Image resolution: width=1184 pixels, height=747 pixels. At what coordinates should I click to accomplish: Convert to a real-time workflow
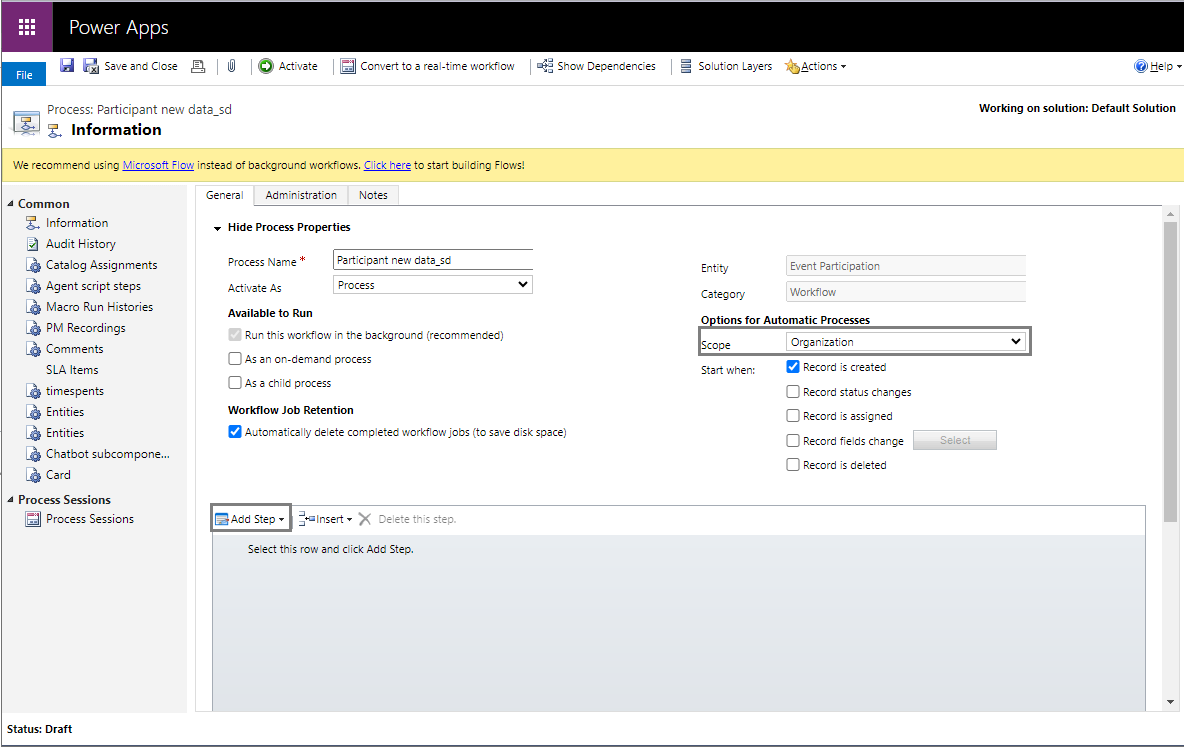coord(427,66)
